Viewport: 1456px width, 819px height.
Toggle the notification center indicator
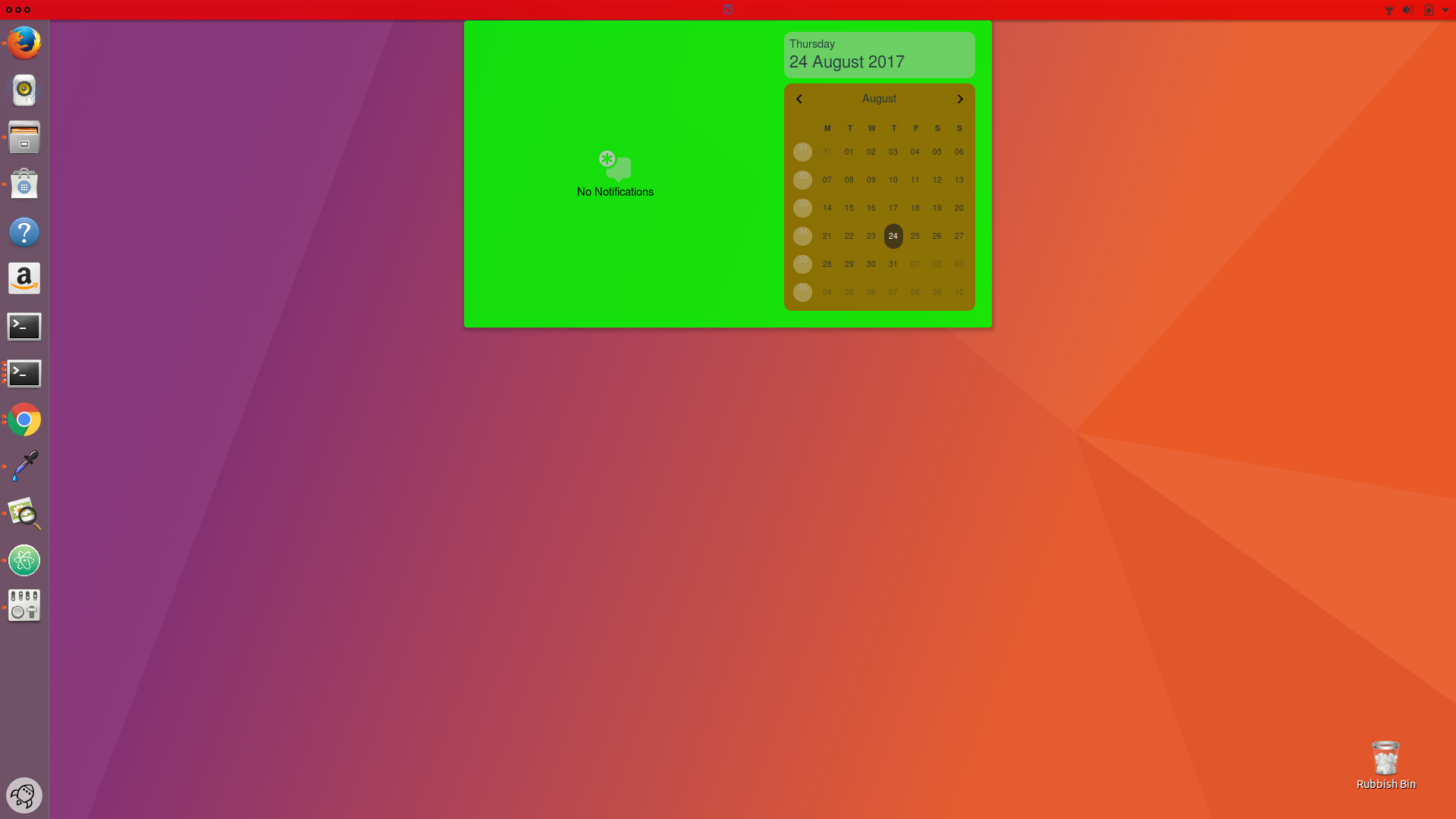(x=728, y=9)
